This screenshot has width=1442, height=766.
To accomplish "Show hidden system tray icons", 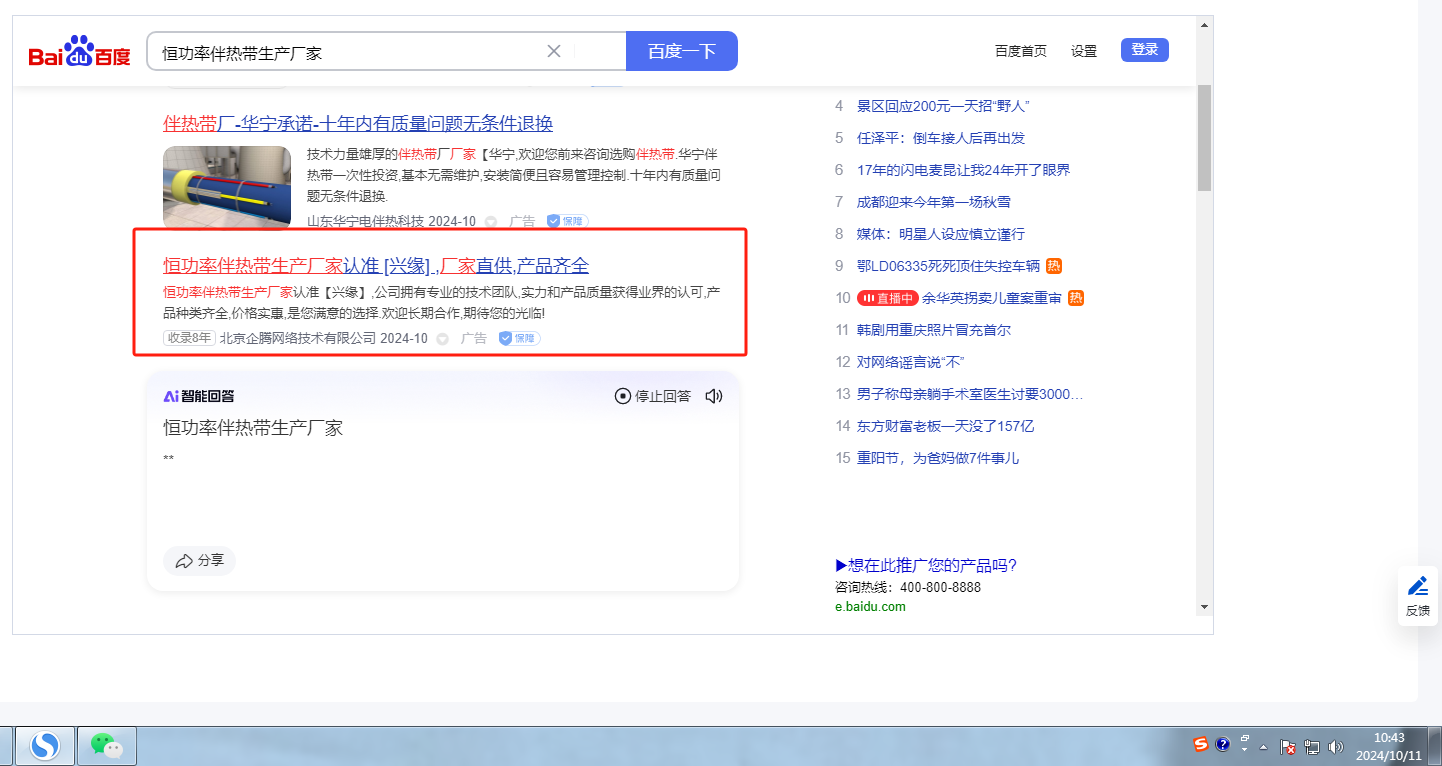I will point(1263,747).
